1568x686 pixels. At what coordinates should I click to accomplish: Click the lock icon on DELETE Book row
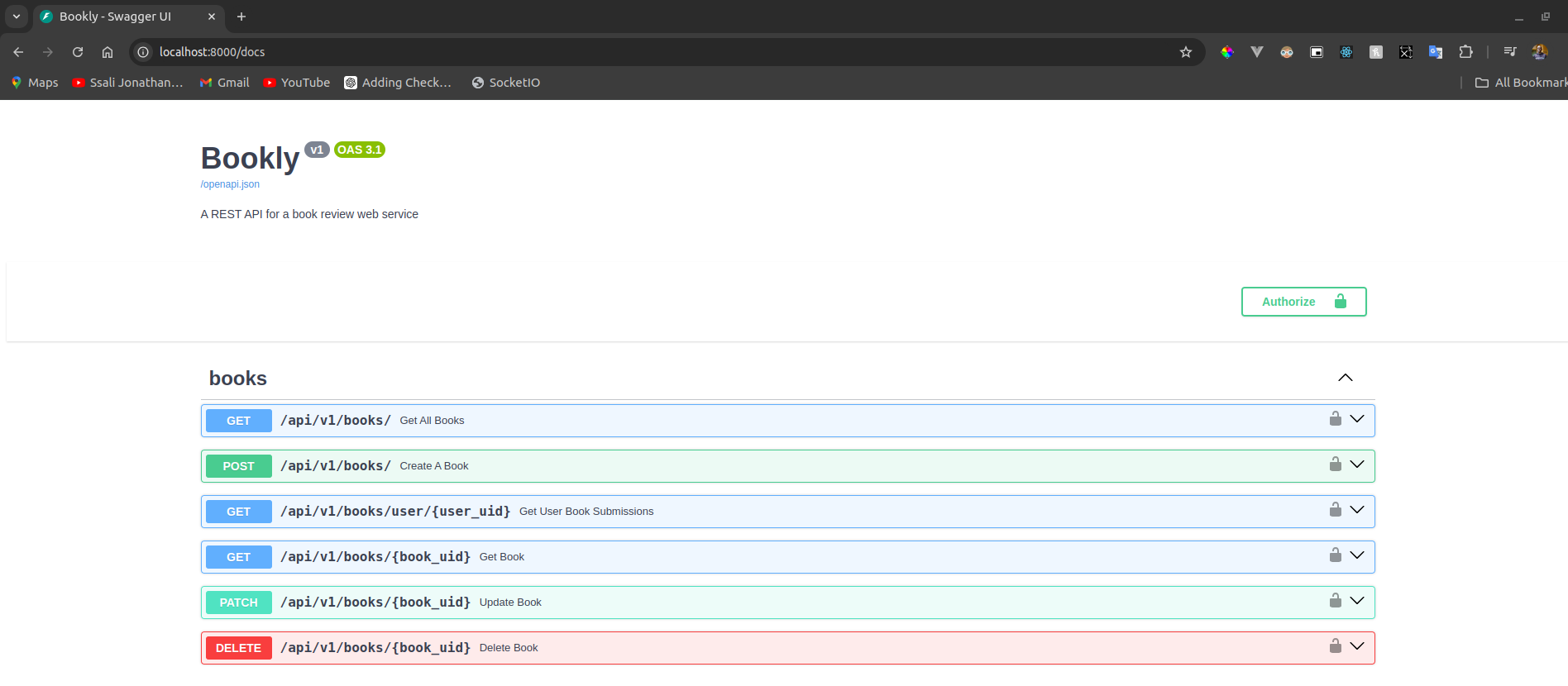(1335, 646)
